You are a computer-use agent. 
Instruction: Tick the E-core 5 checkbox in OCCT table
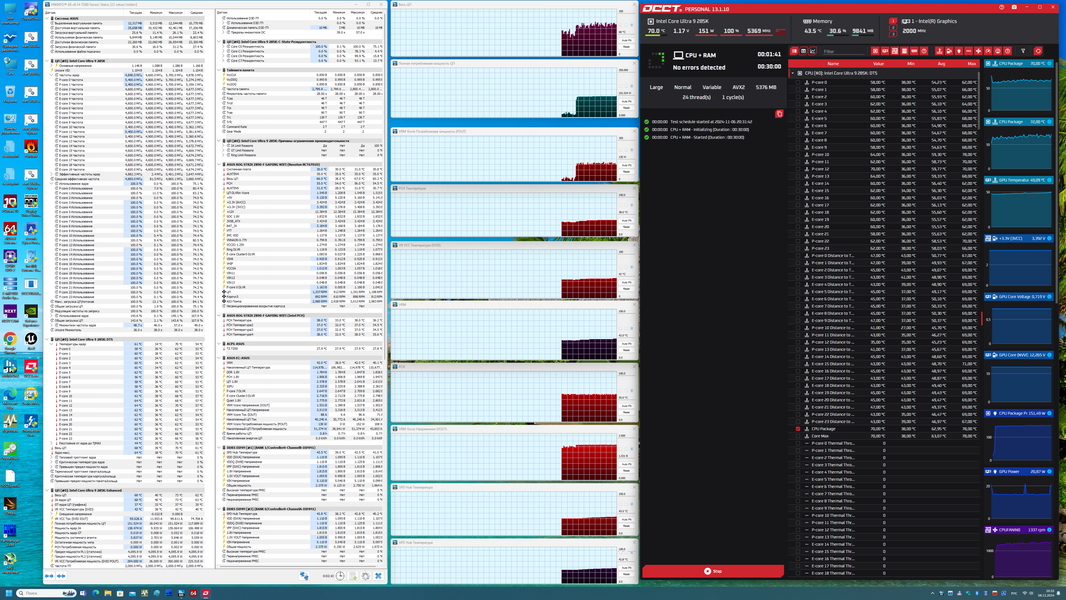797,118
